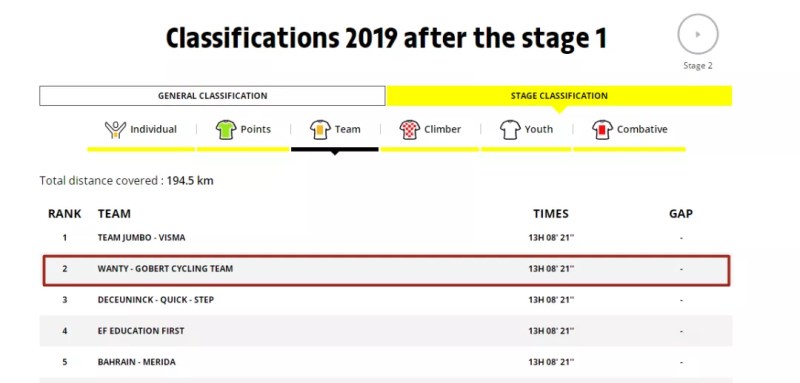This screenshot has width=800, height=383.
Task: Click the EF Education First team row
Action: click(x=386, y=331)
